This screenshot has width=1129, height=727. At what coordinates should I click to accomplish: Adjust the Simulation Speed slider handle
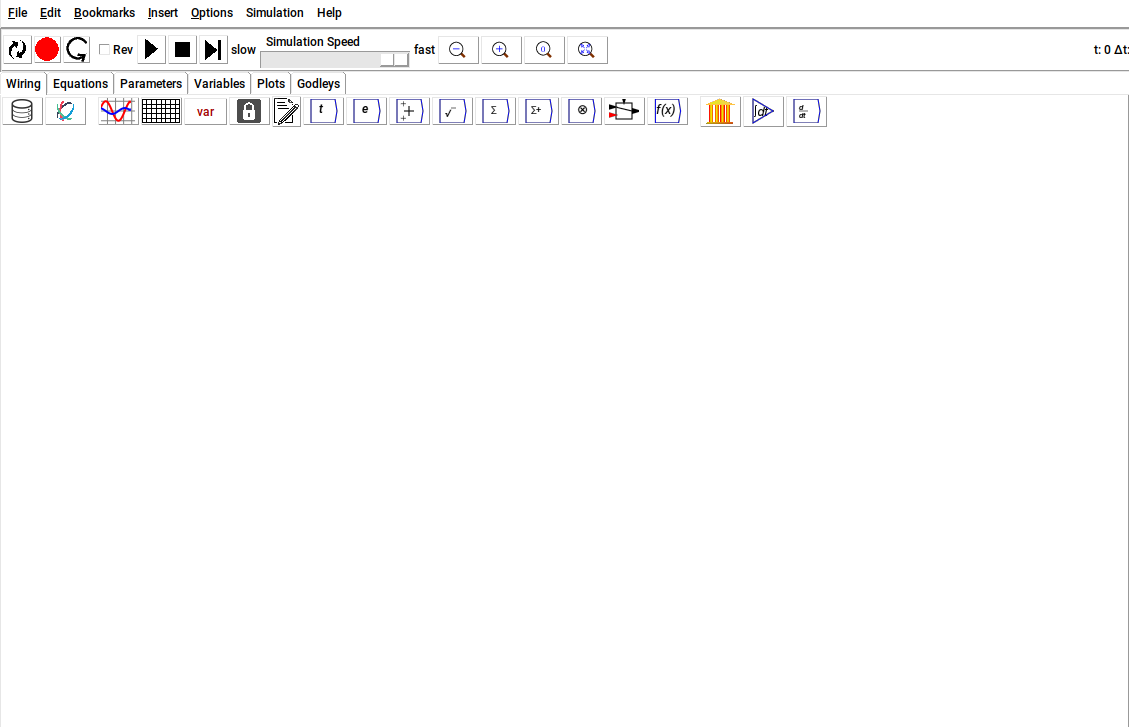[395, 60]
